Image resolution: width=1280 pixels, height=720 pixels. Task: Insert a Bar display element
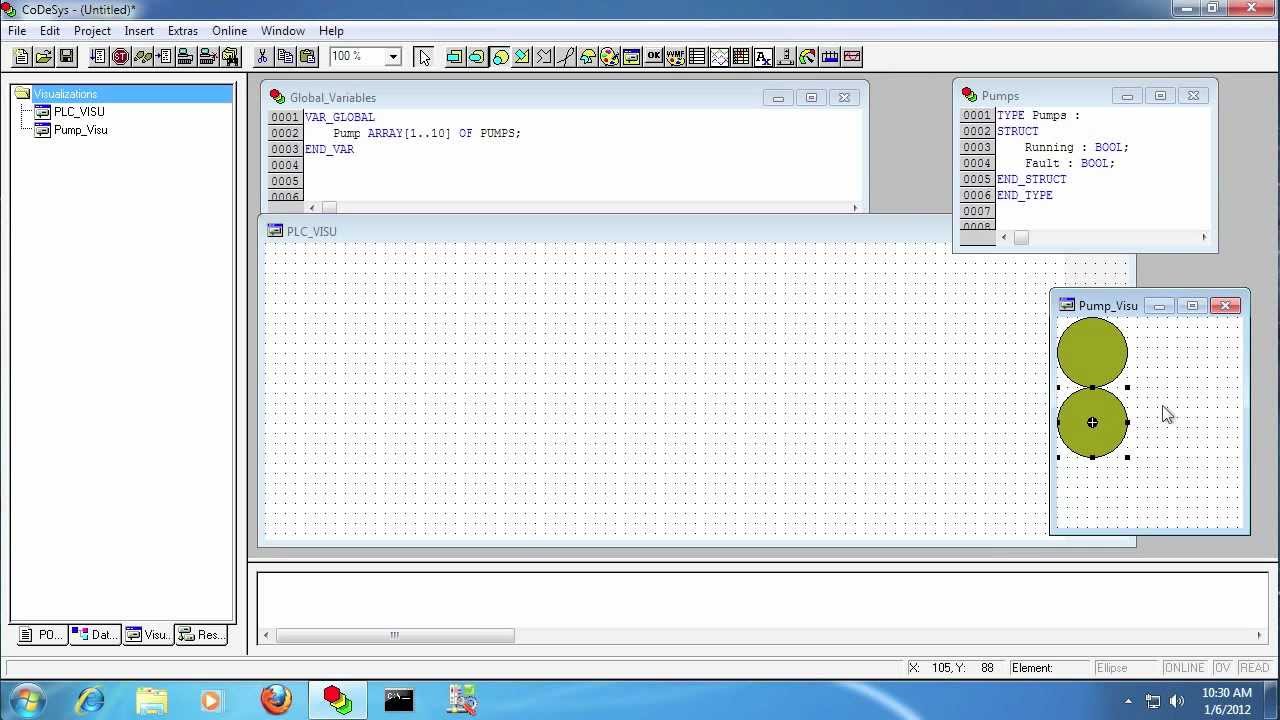coord(829,57)
